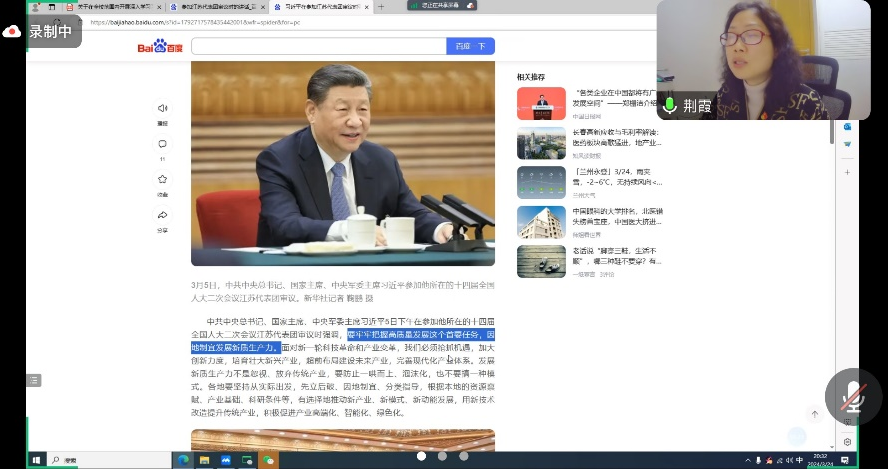
Task: Toggle the muted microphone button
Action: pyautogui.click(x=853, y=396)
